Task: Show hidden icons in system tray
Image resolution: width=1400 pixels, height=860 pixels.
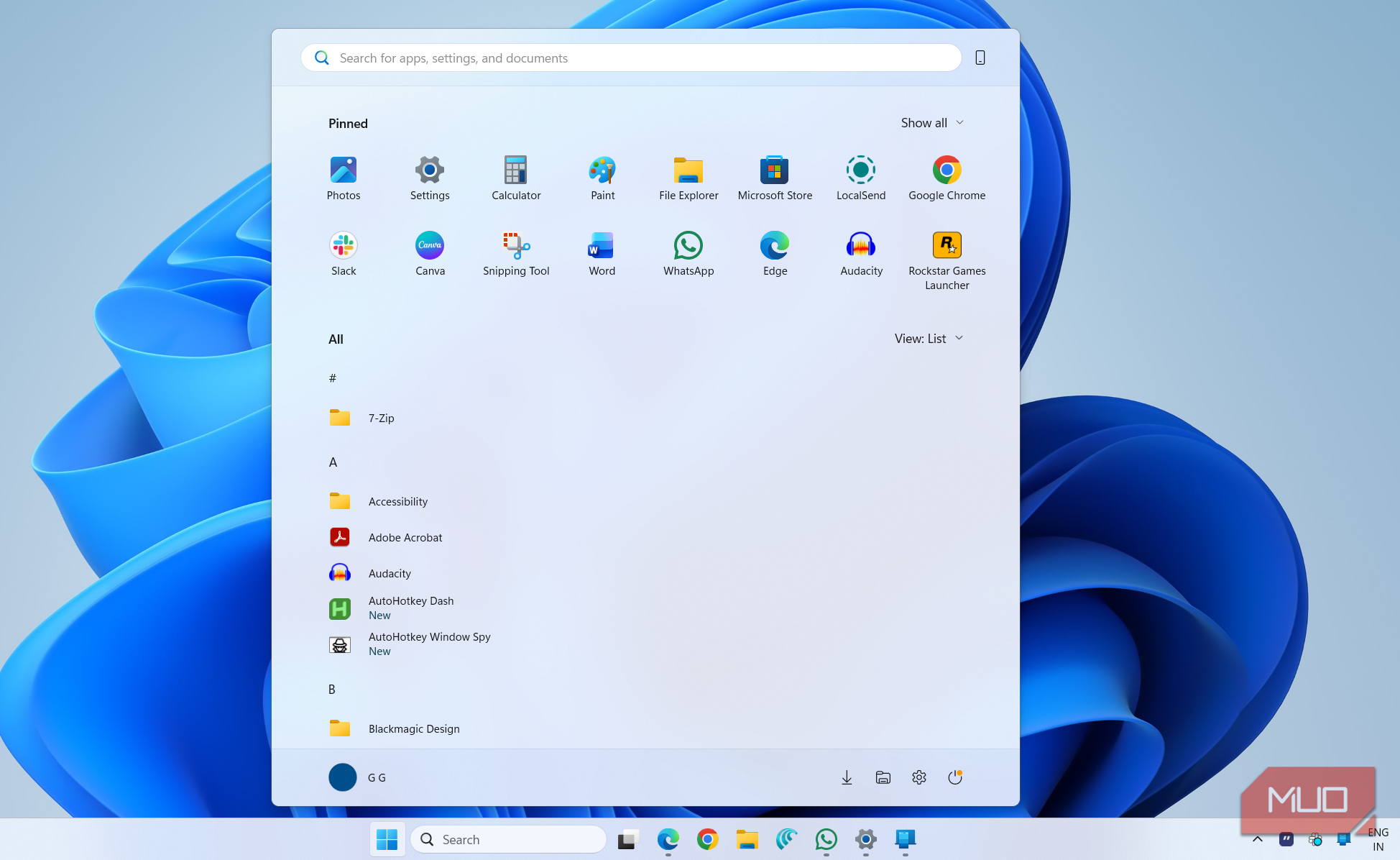Action: click(1258, 839)
